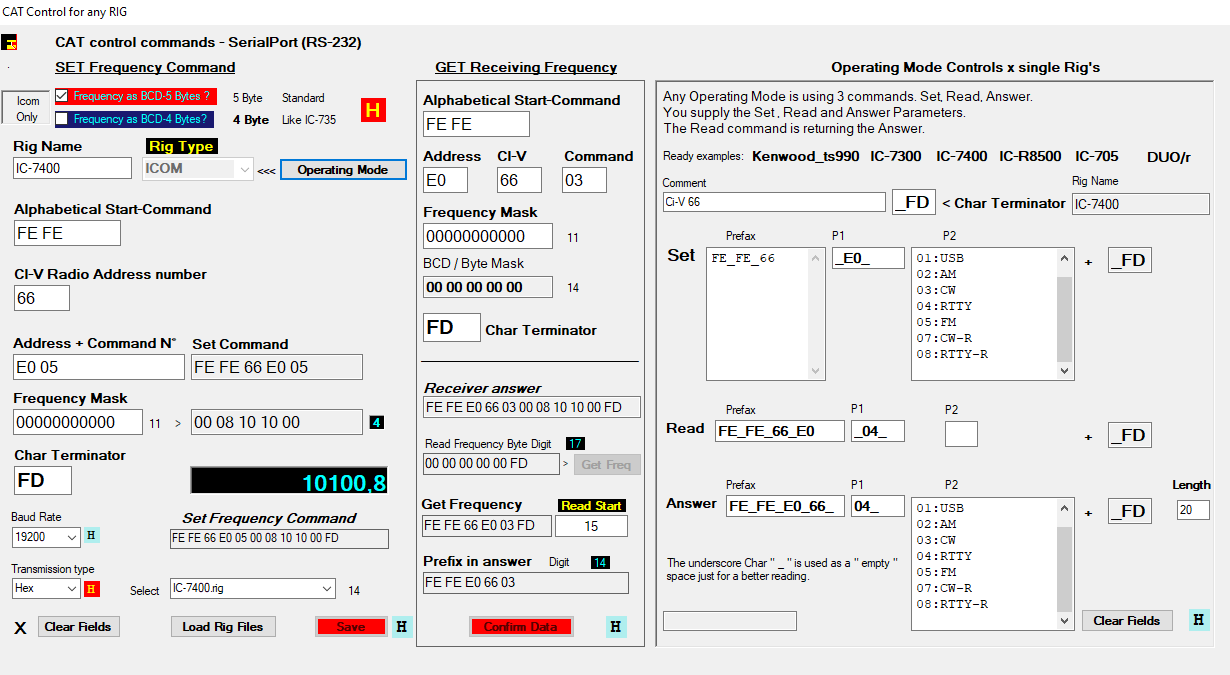1230x675 pixels.
Task: Load the Kenwood_ts990 ready example
Action: coord(806,156)
